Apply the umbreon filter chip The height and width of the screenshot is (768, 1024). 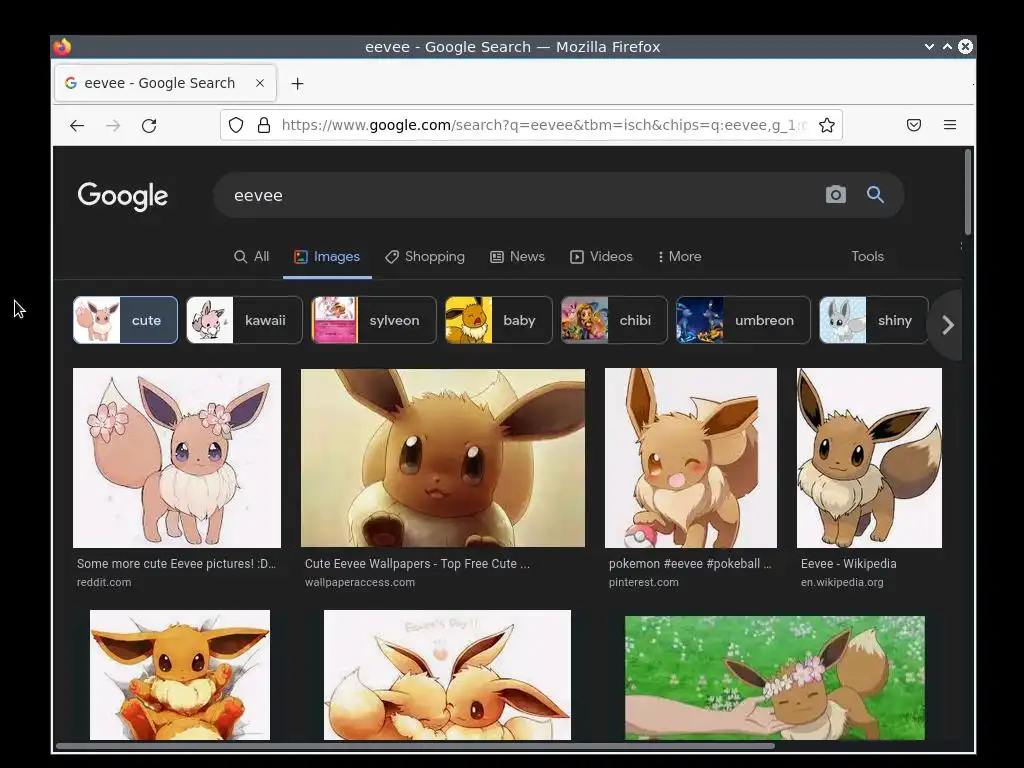click(x=743, y=320)
